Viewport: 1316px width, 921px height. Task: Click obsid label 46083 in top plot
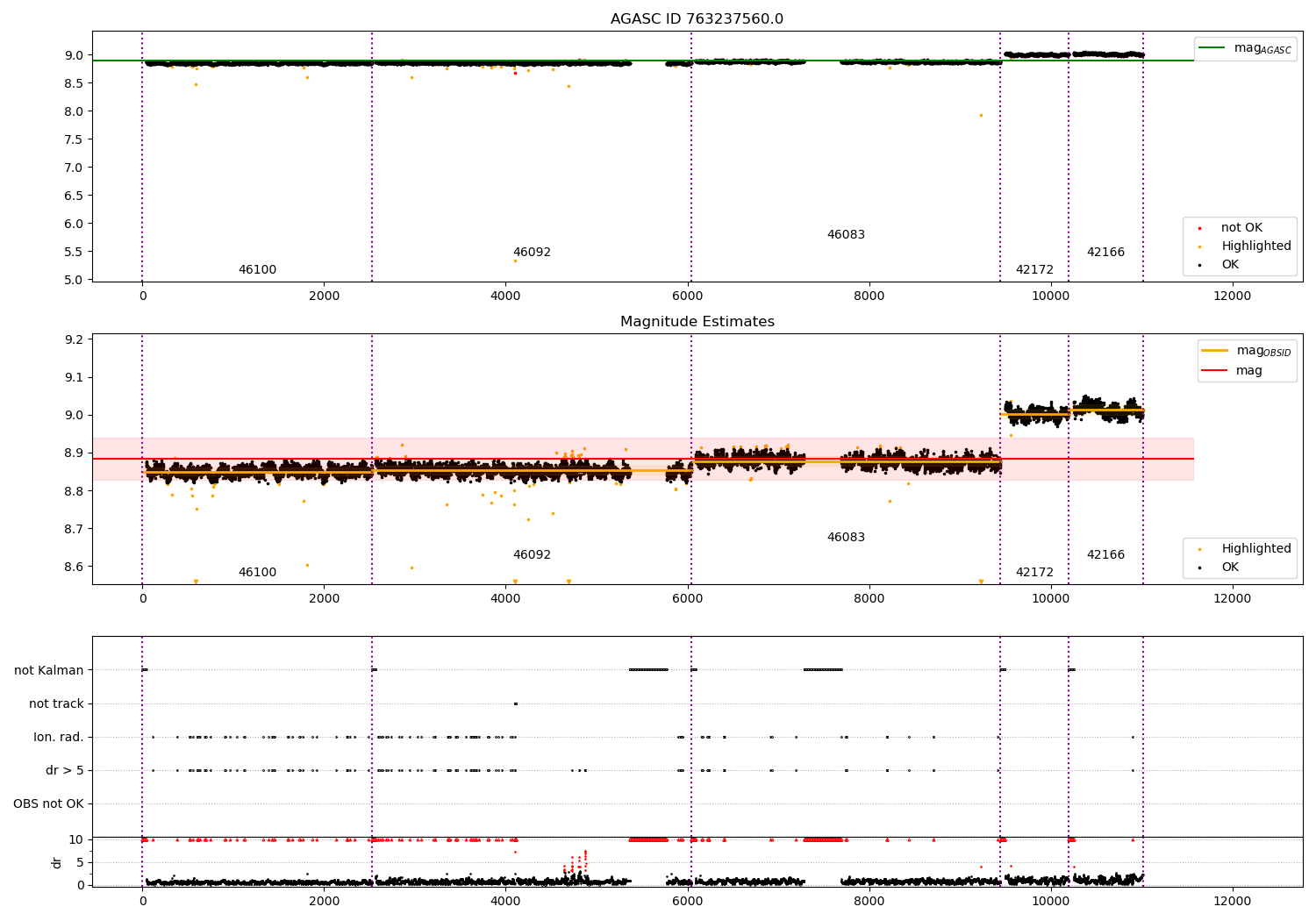(846, 235)
